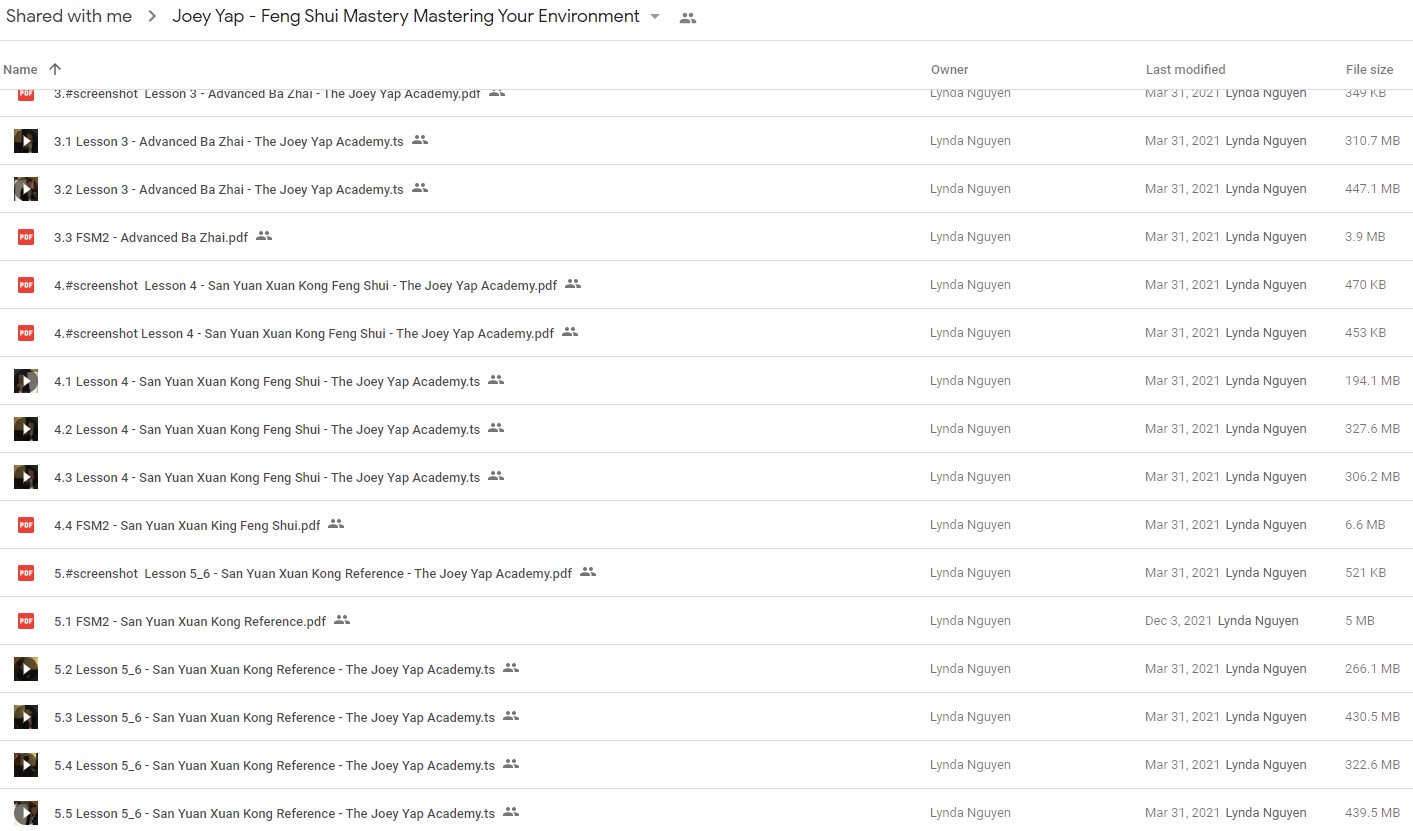Go back to Shared with me breadcrumb
1413x831 pixels.
tap(69, 16)
